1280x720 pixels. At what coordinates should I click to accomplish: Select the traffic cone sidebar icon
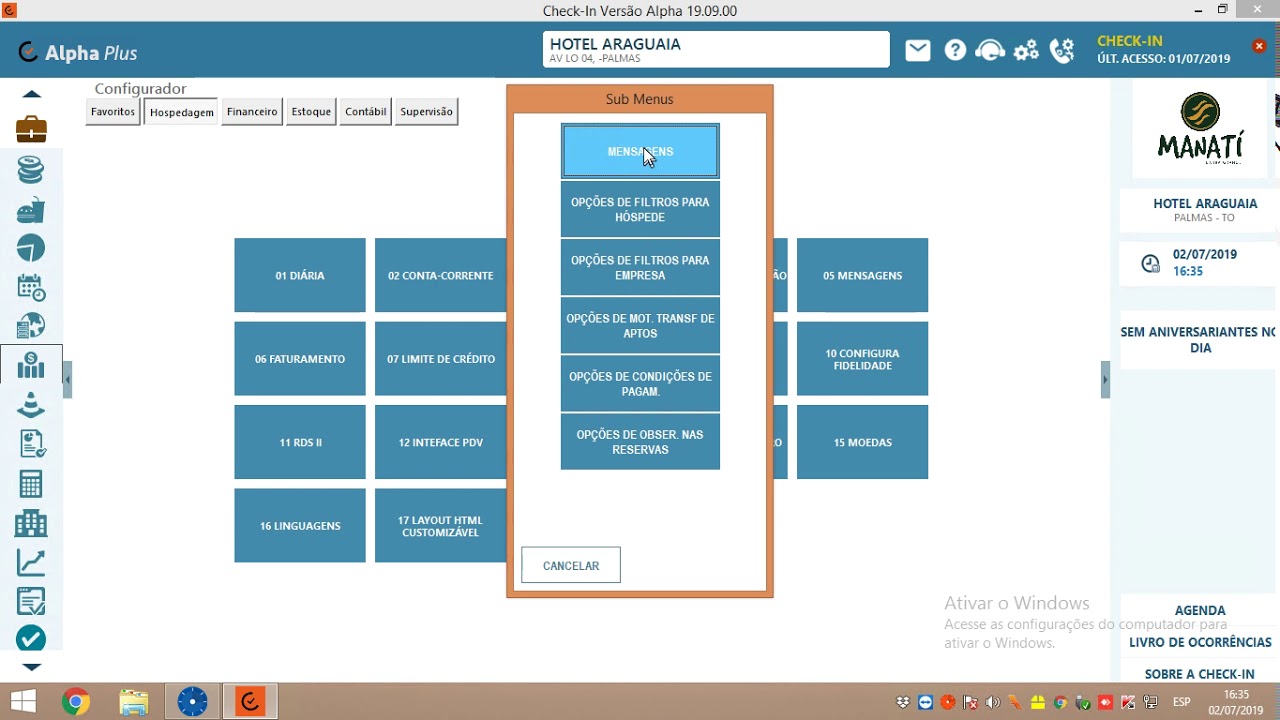[x=31, y=404]
